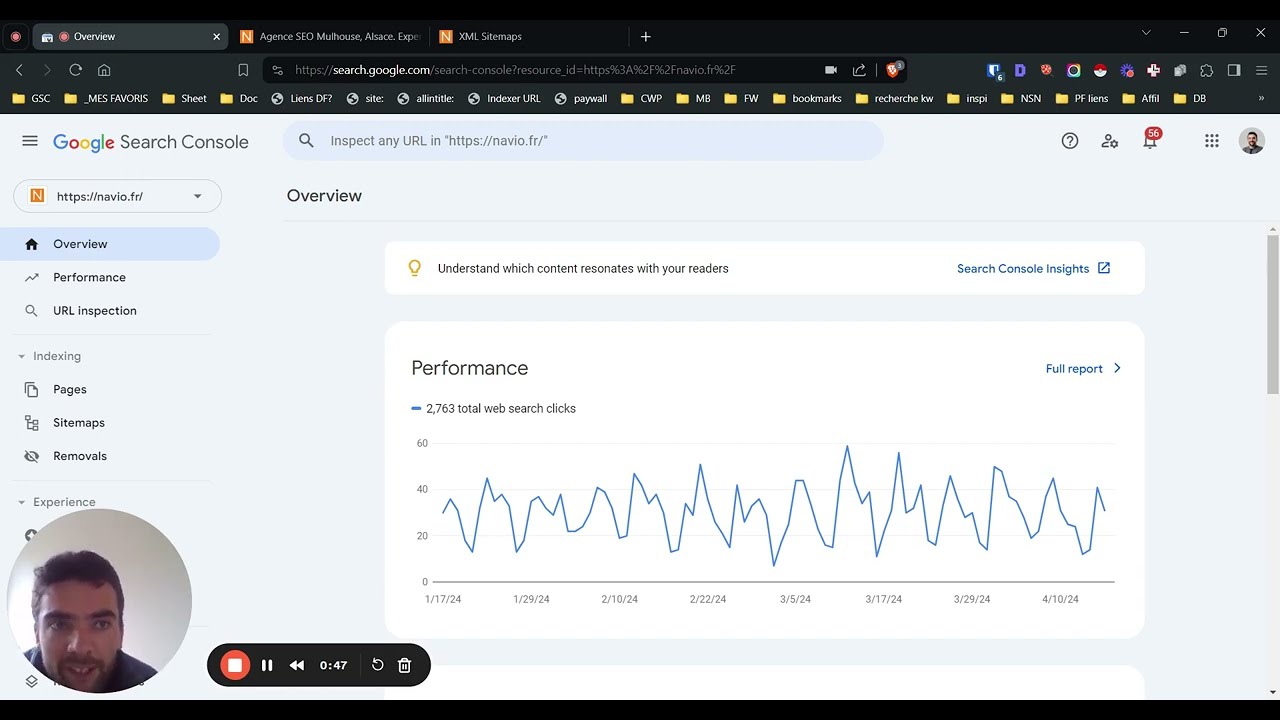Click the camera icon in address bar
Viewport: 1280px width, 720px height.
831,70
